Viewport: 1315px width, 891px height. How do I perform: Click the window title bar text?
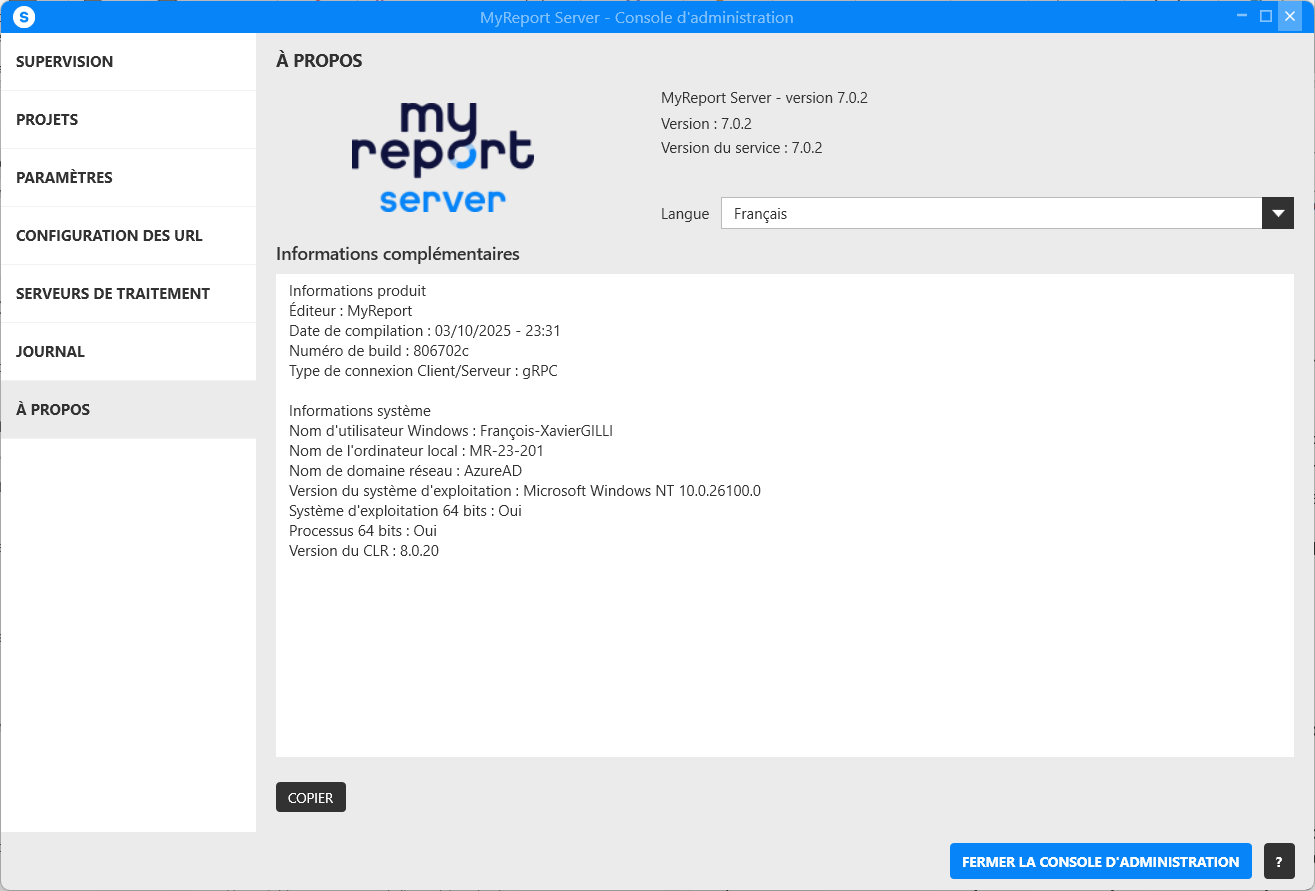point(635,17)
